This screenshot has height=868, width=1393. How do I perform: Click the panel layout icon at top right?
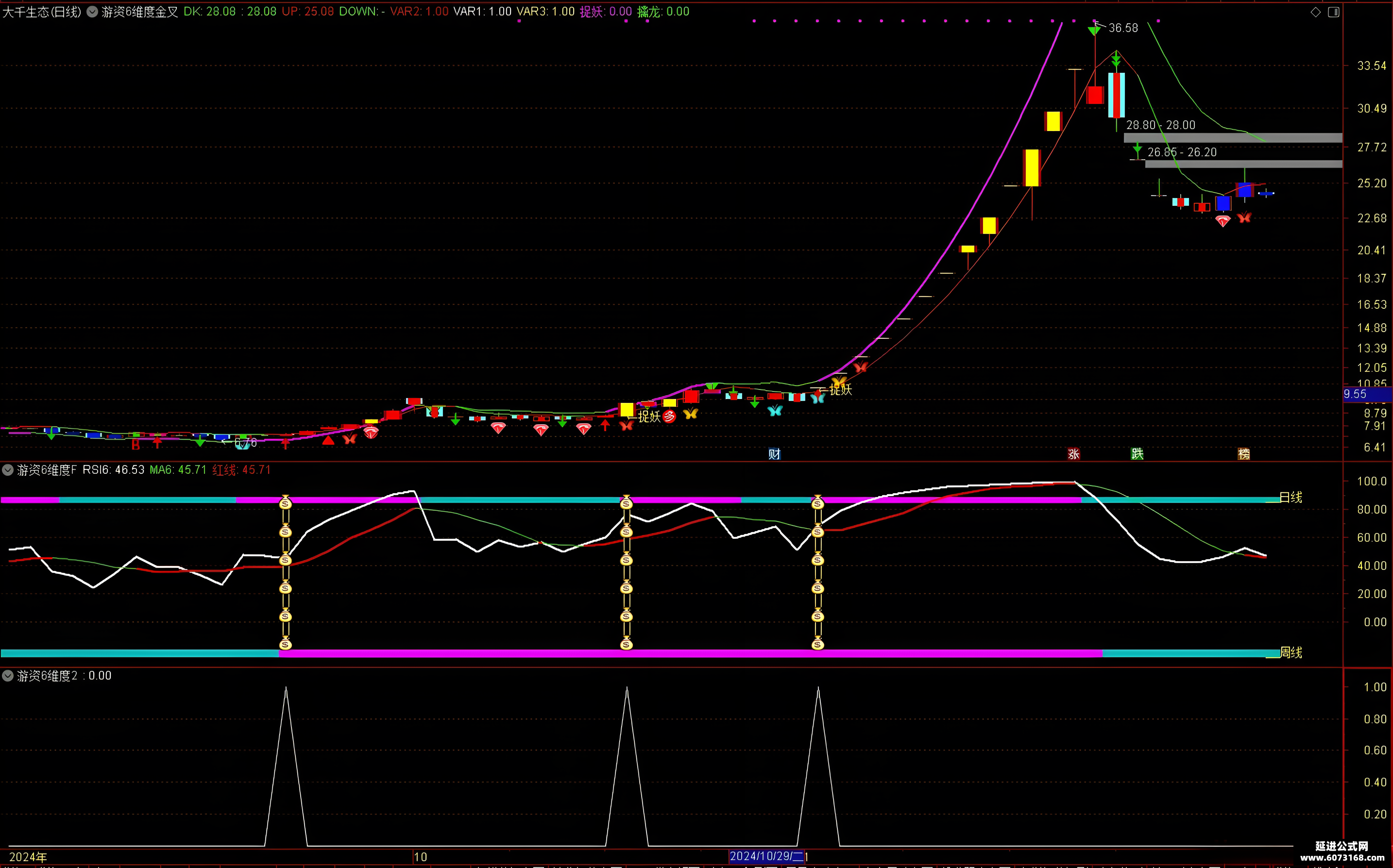point(1333,12)
